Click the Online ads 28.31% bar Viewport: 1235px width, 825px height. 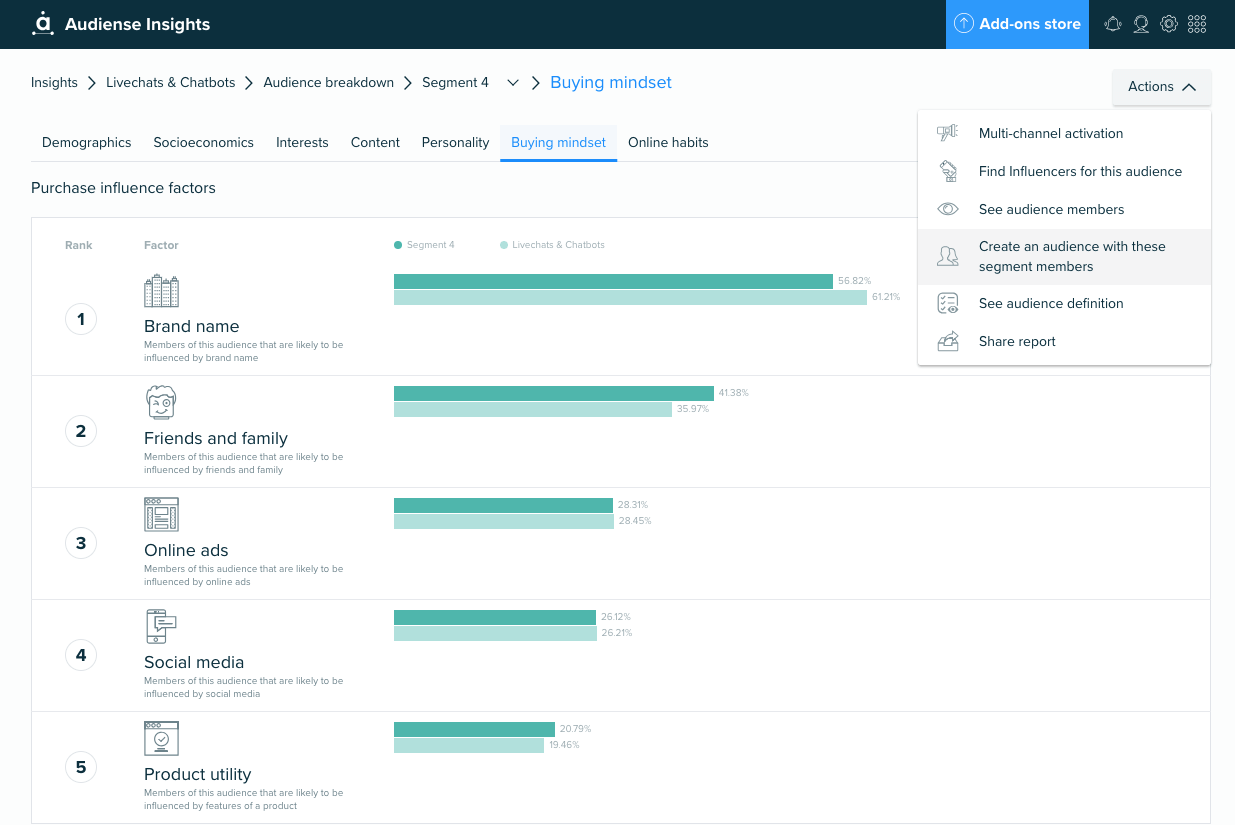(503, 505)
